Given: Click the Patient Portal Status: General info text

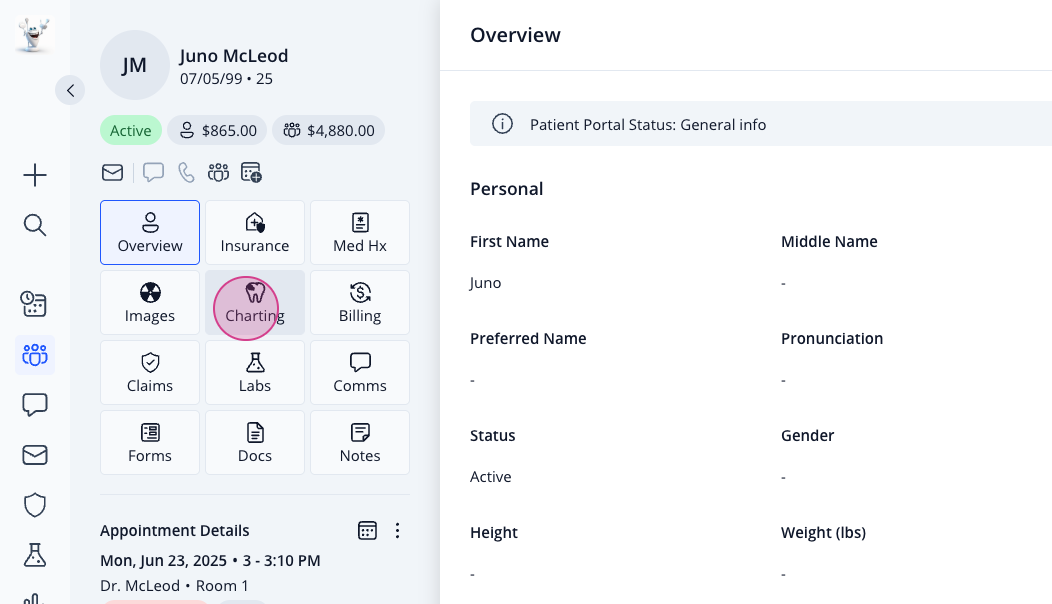Looking at the screenshot, I should click(x=647, y=125).
